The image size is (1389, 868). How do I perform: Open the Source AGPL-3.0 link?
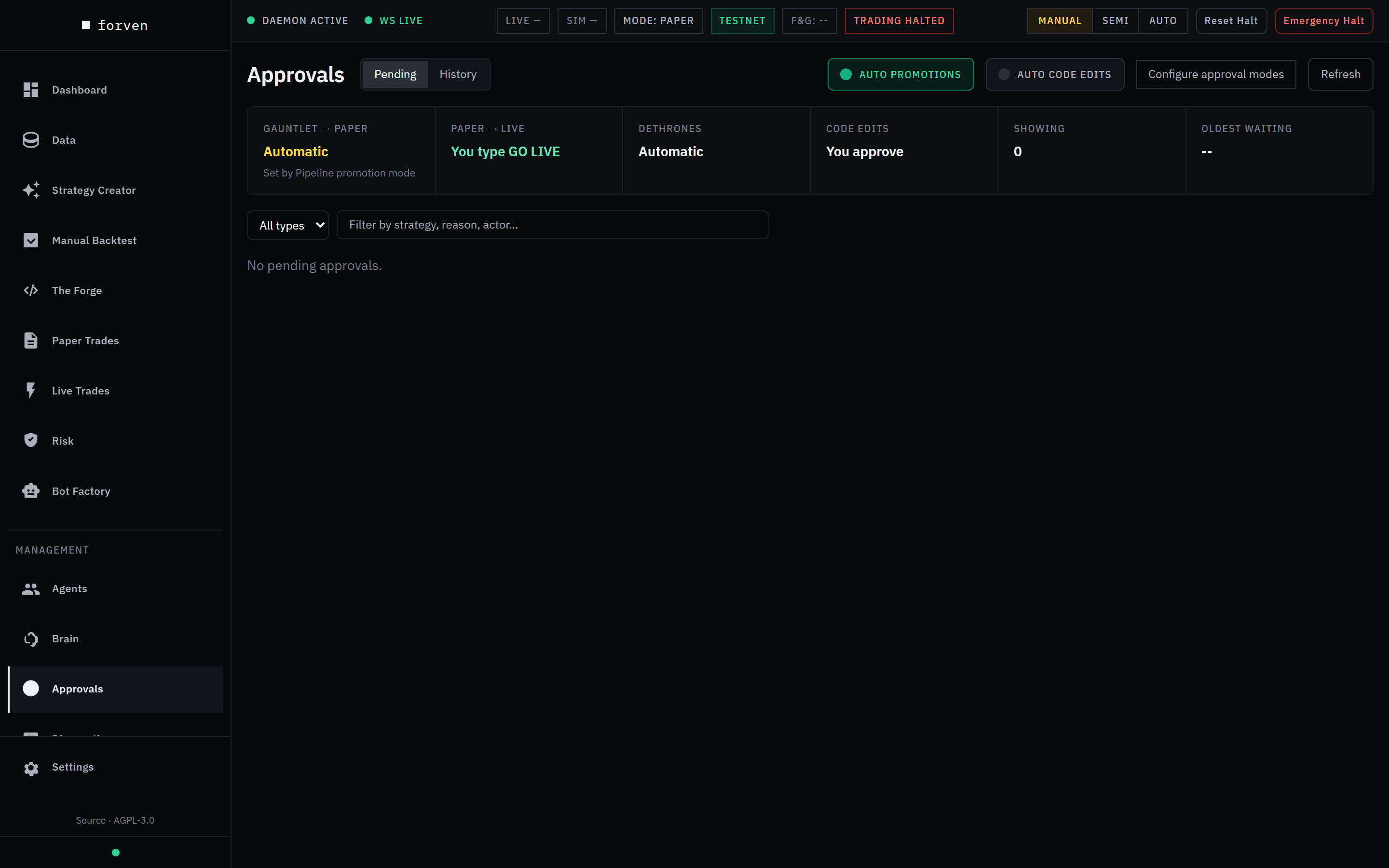pos(115,820)
